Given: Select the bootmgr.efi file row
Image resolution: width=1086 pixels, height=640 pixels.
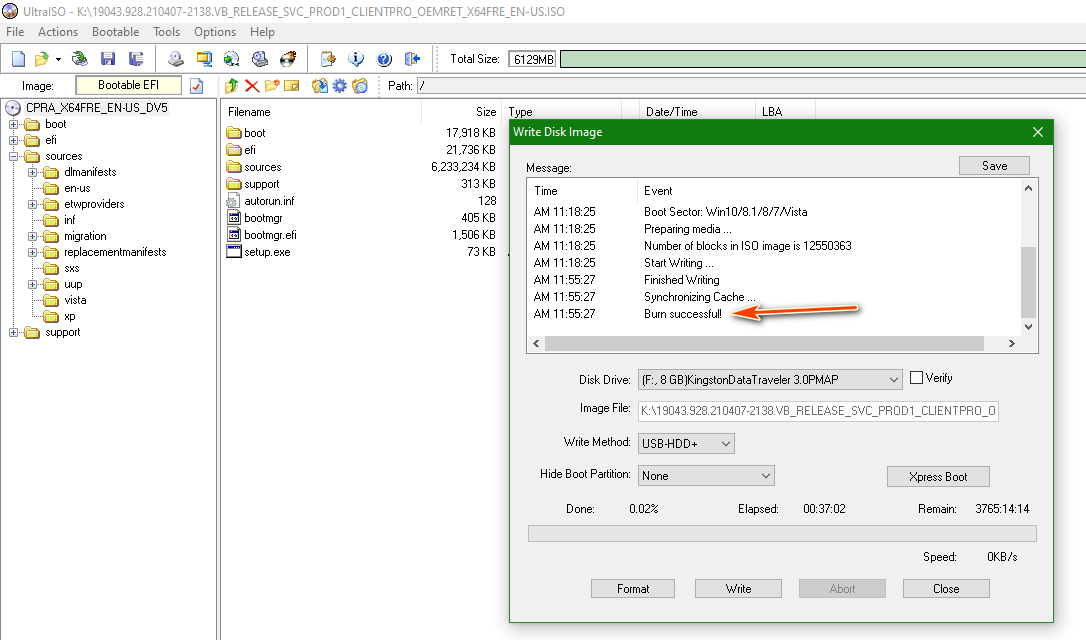Looking at the screenshot, I should click(361, 235).
